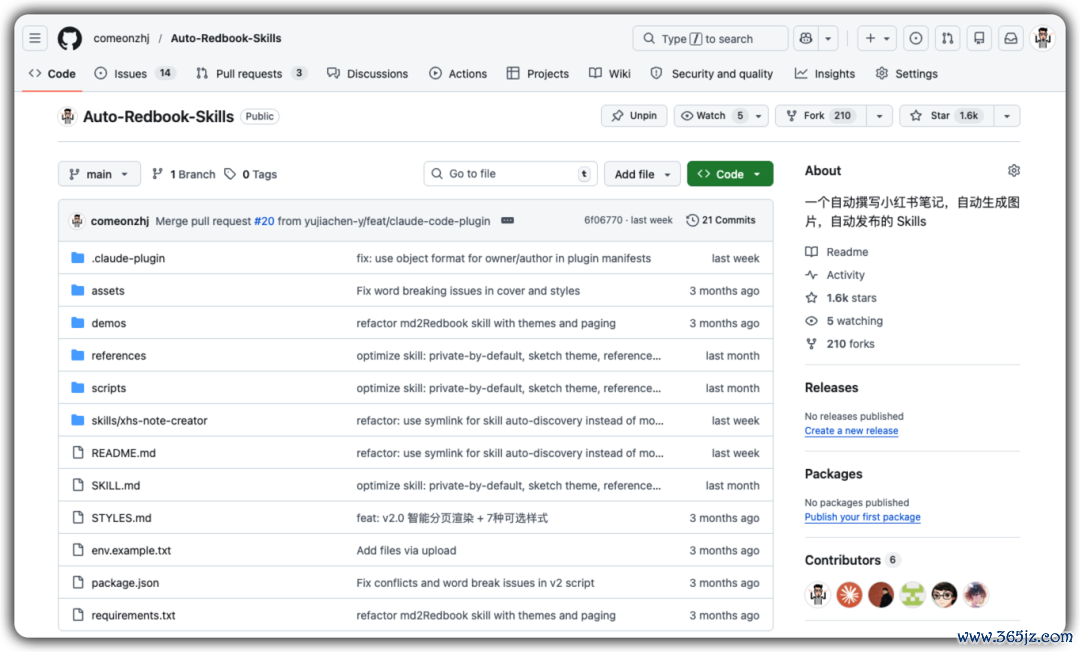The width and height of the screenshot is (1080, 652).
Task: Focus the Go to file input
Action: (x=510, y=173)
